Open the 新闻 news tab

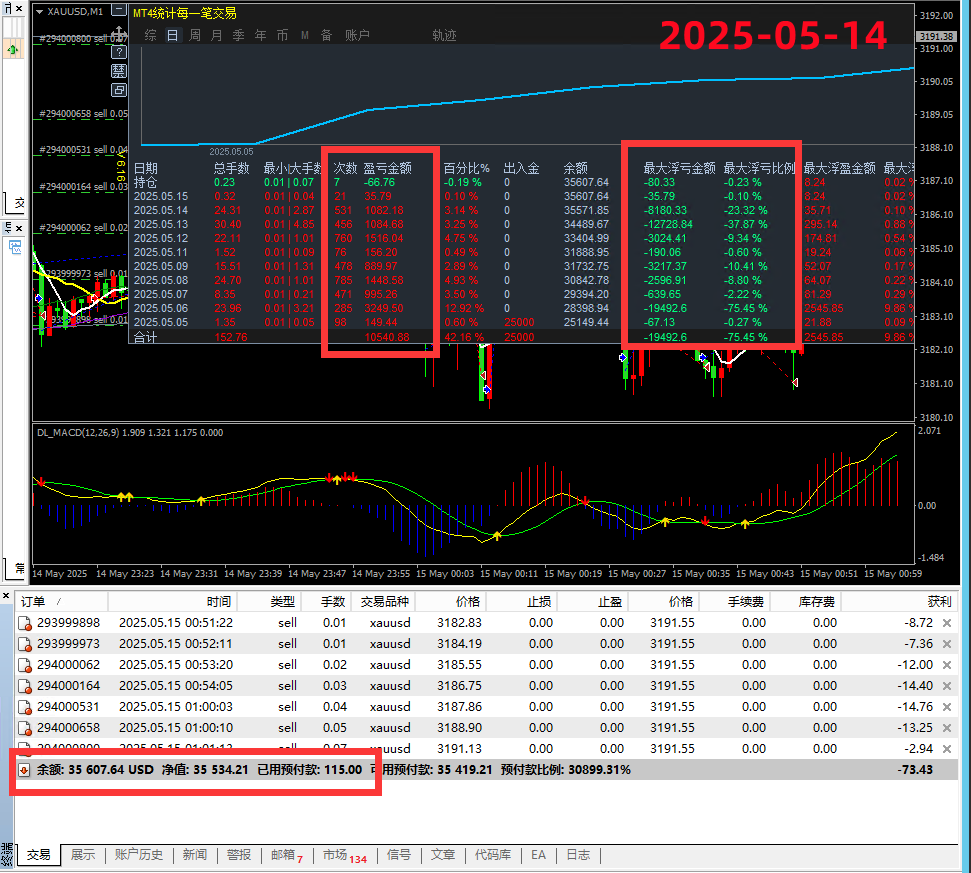(x=194, y=855)
